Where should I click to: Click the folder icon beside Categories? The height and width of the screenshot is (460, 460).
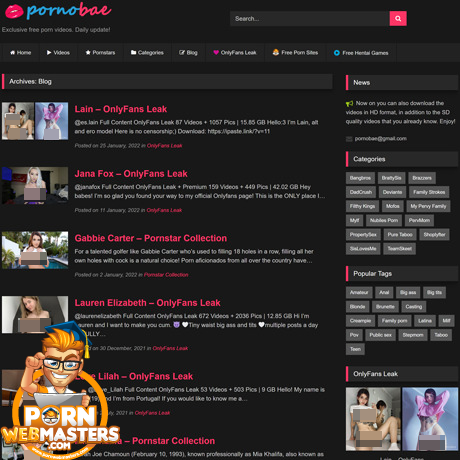133,53
